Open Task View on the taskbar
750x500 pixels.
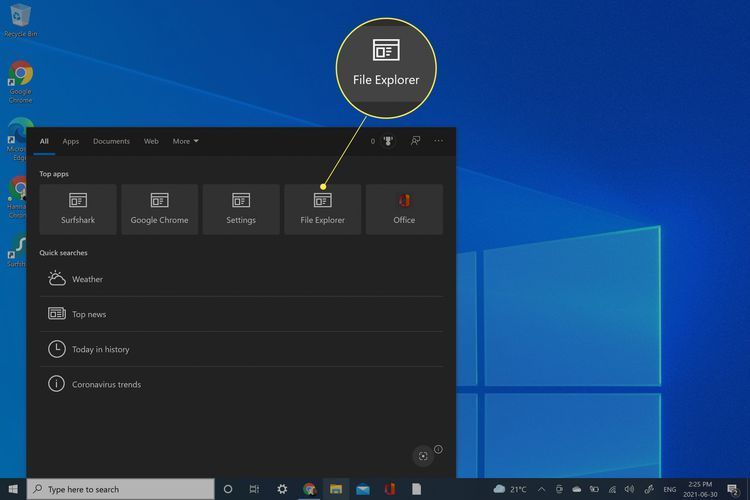(x=254, y=489)
